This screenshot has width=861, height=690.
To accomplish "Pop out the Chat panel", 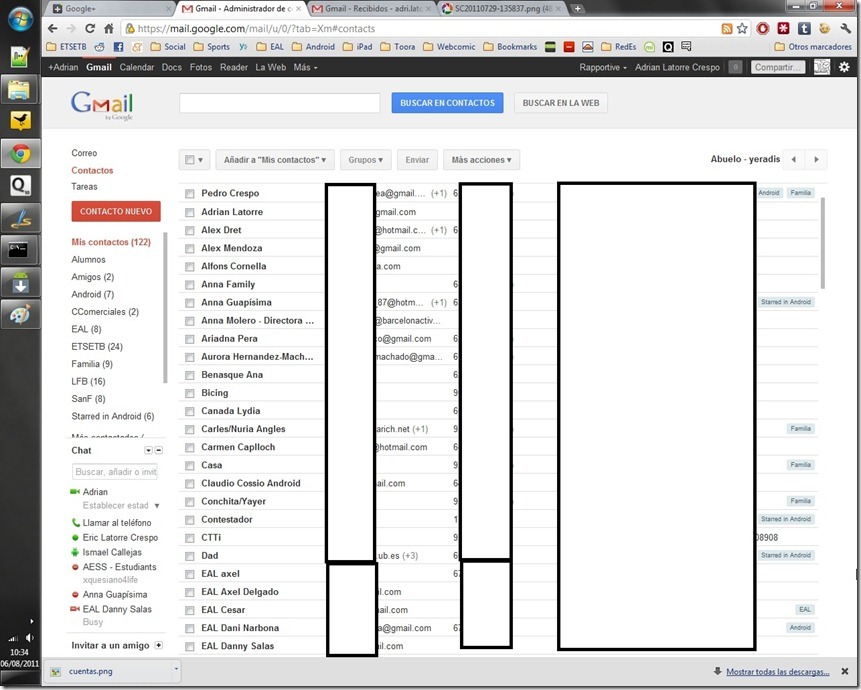I will [x=148, y=450].
